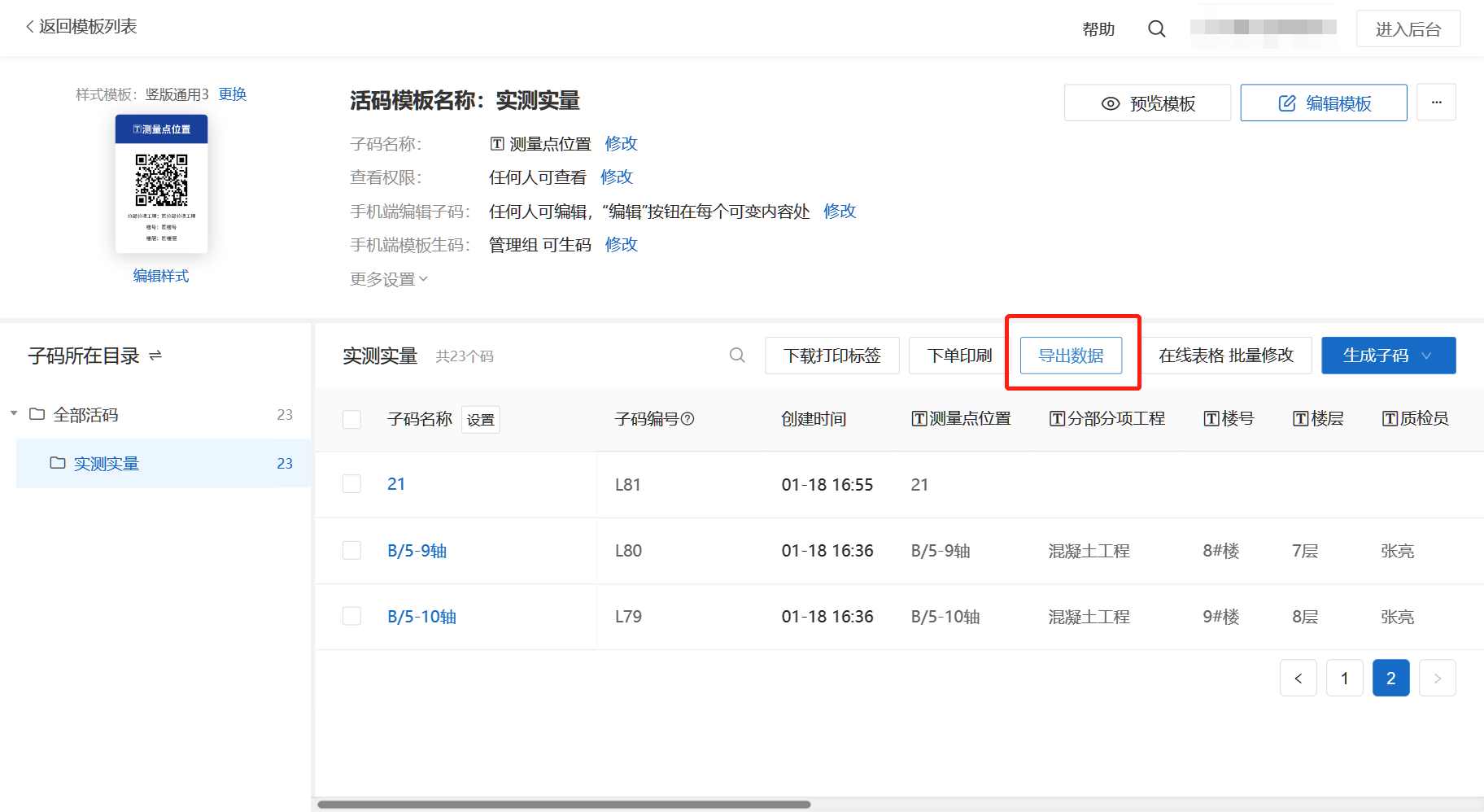This screenshot has width=1484, height=812.
Task: Click the 预览模板 eye button
Action: [x=1147, y=103]
